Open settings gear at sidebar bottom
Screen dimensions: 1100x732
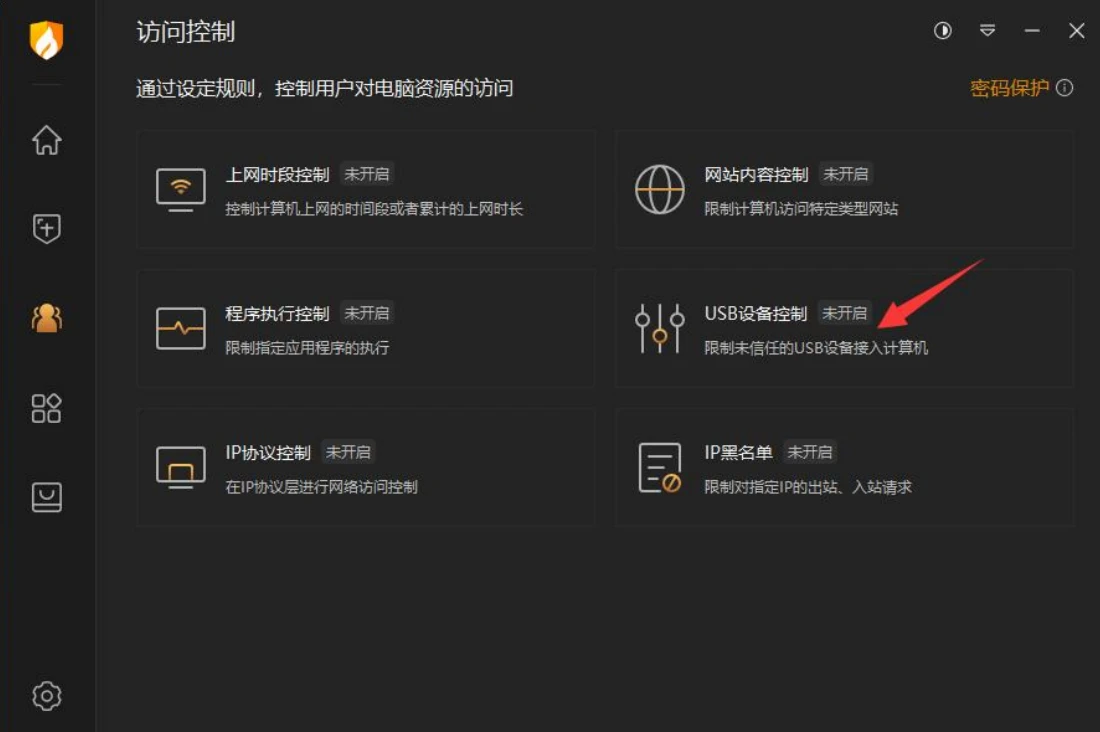pyautogui.click(x=46, y=696)
